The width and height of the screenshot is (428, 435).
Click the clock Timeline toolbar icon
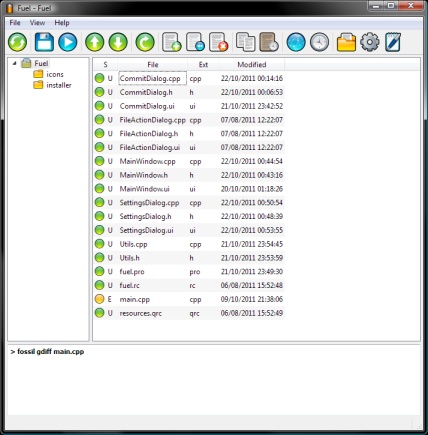(320, 42)
